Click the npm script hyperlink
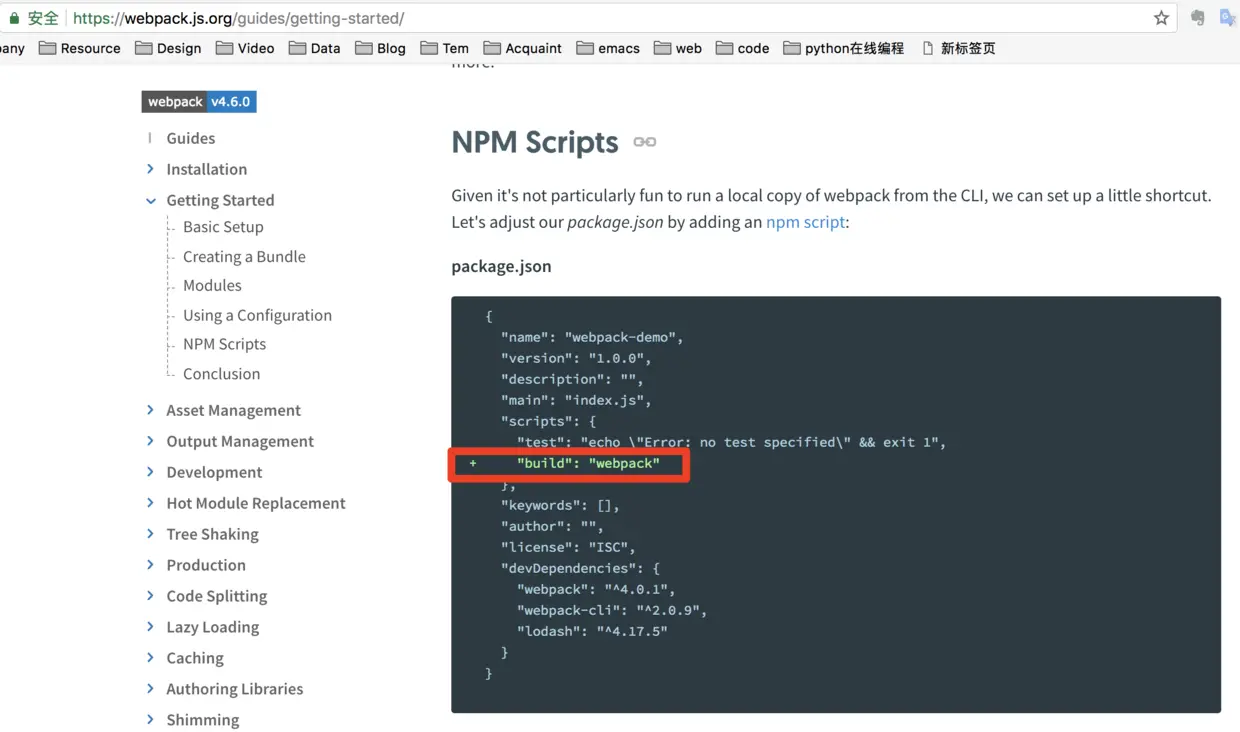This screenshot has width=1240, height=732. point(805,222)
